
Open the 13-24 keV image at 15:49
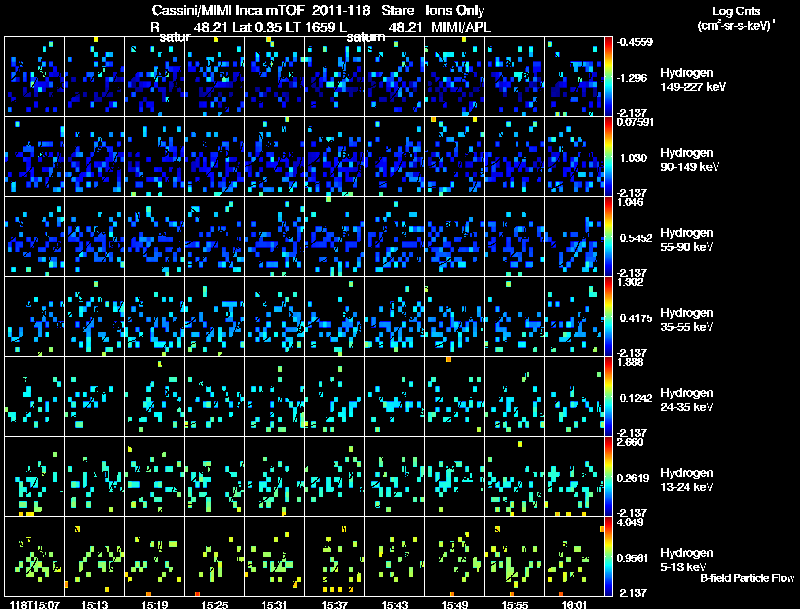point(455,476)
